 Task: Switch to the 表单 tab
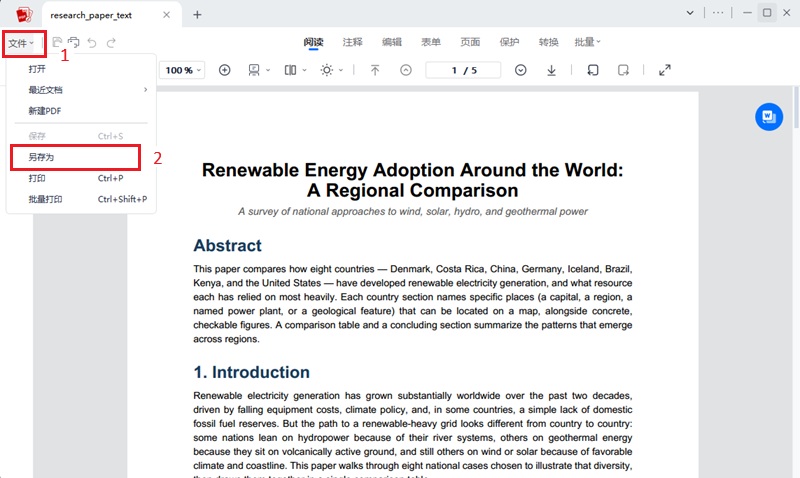pos(431,42)
